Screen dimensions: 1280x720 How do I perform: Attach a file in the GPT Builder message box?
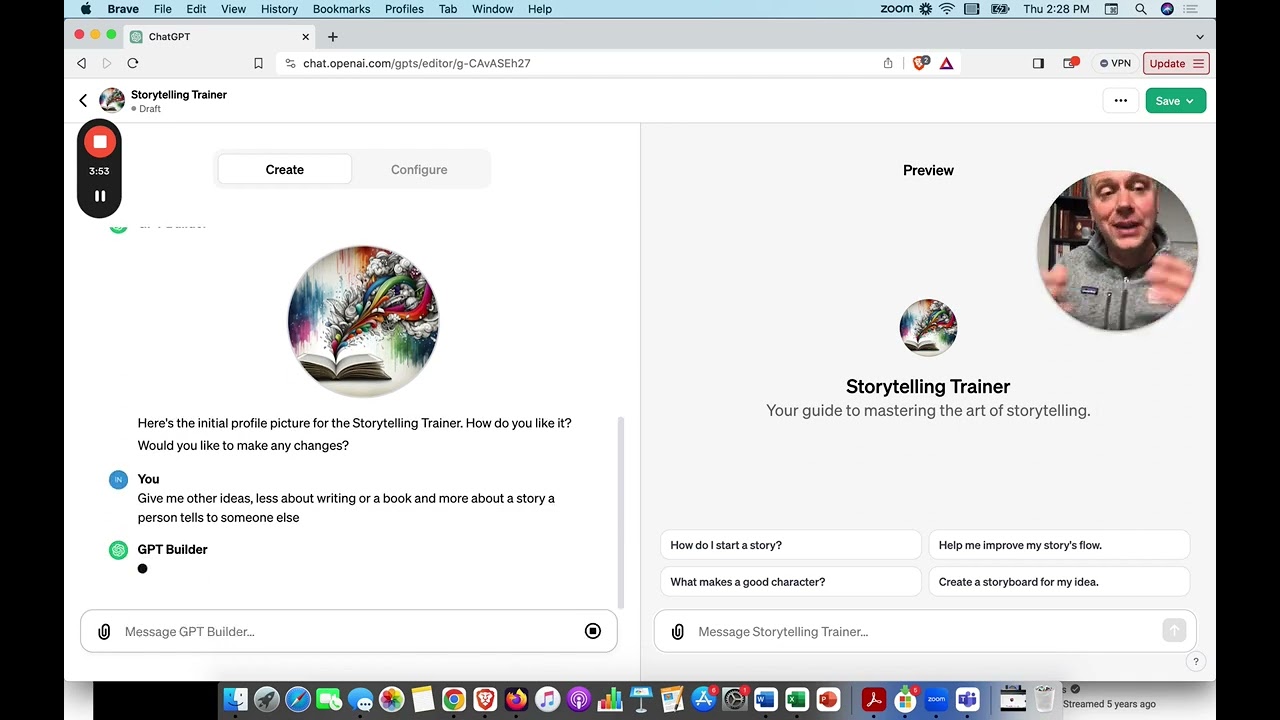104,631
